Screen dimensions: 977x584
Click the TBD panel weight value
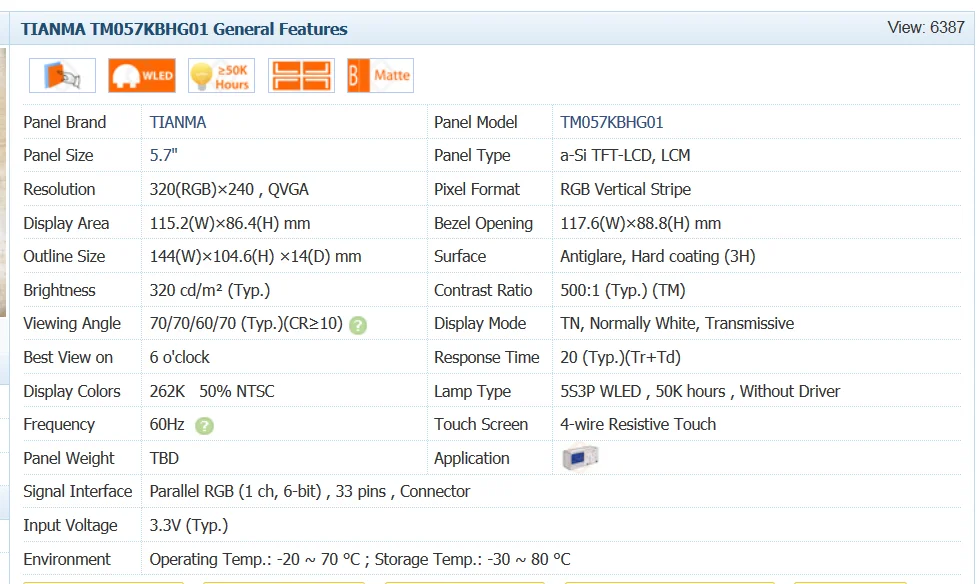(164, 458)
